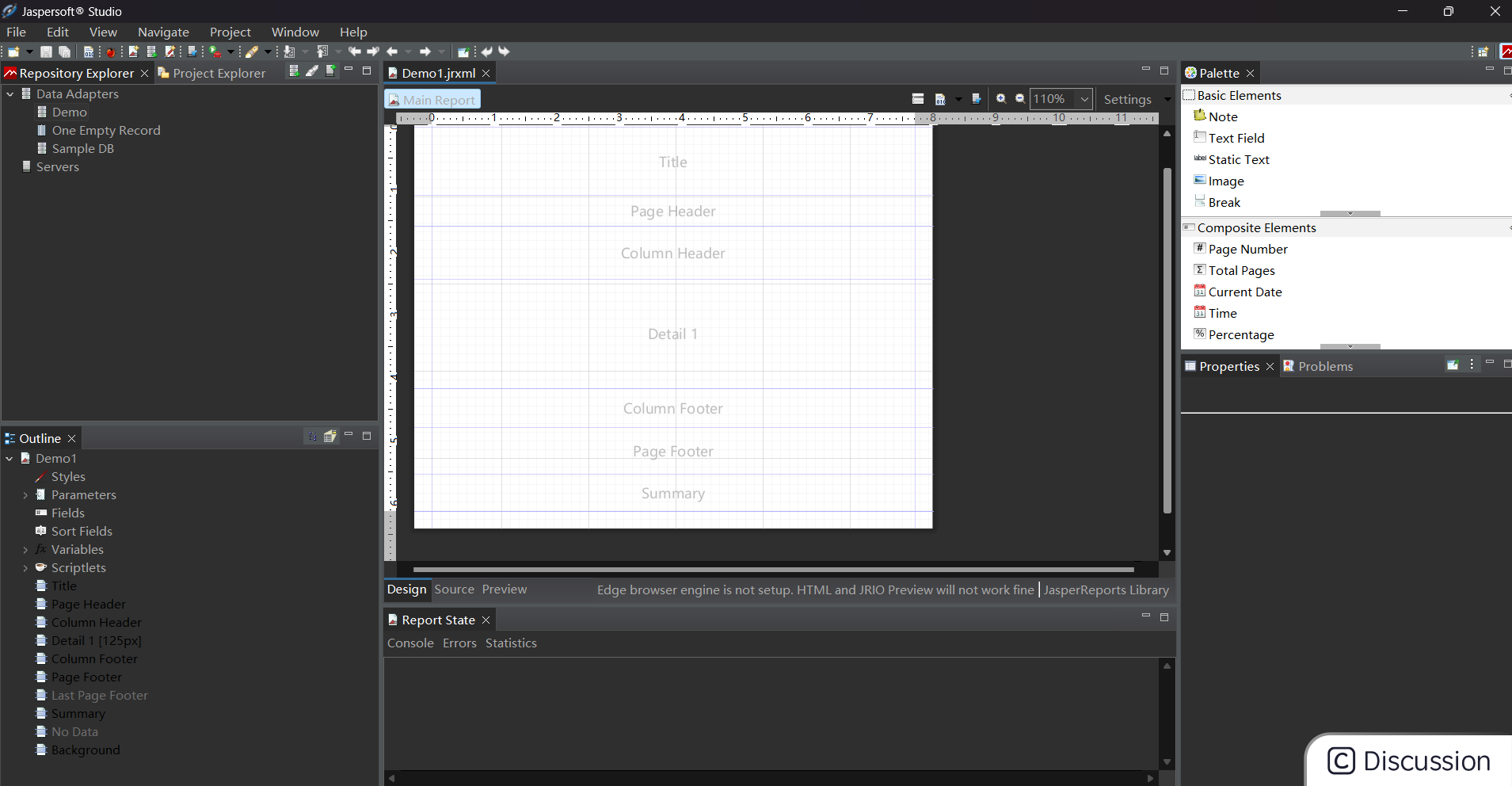Expand the Variables node in Outline
Image resolution: width=1512 pixels, height=786 pixels.
tap(25, 550)
